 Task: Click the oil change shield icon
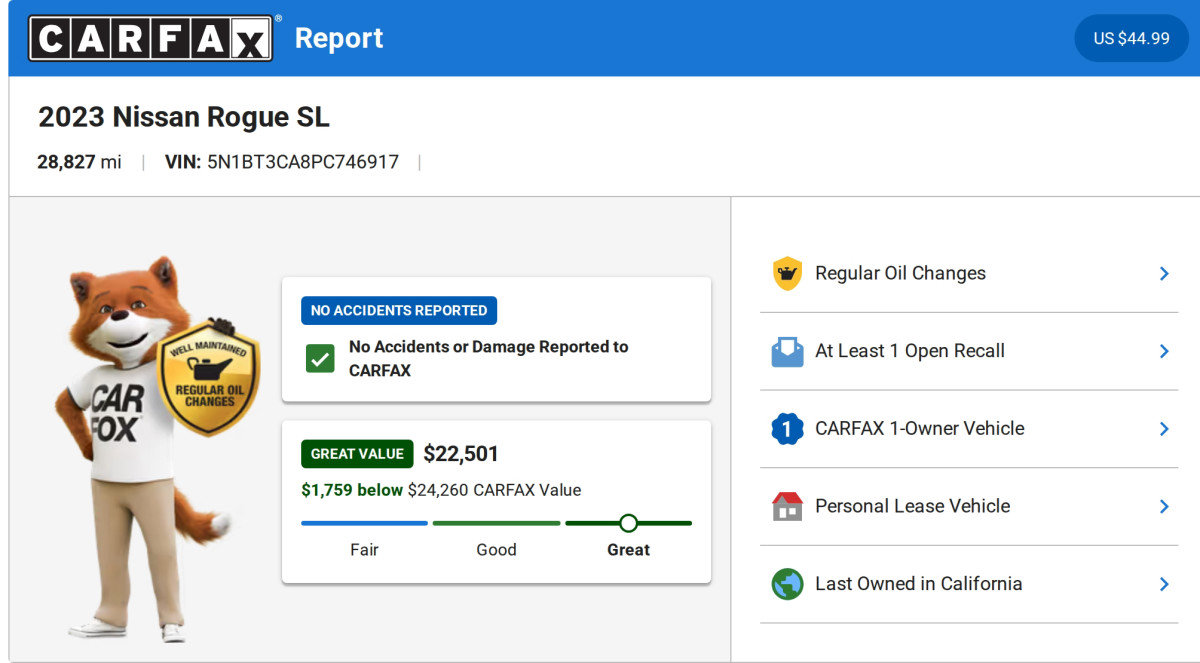click(787, 273)
